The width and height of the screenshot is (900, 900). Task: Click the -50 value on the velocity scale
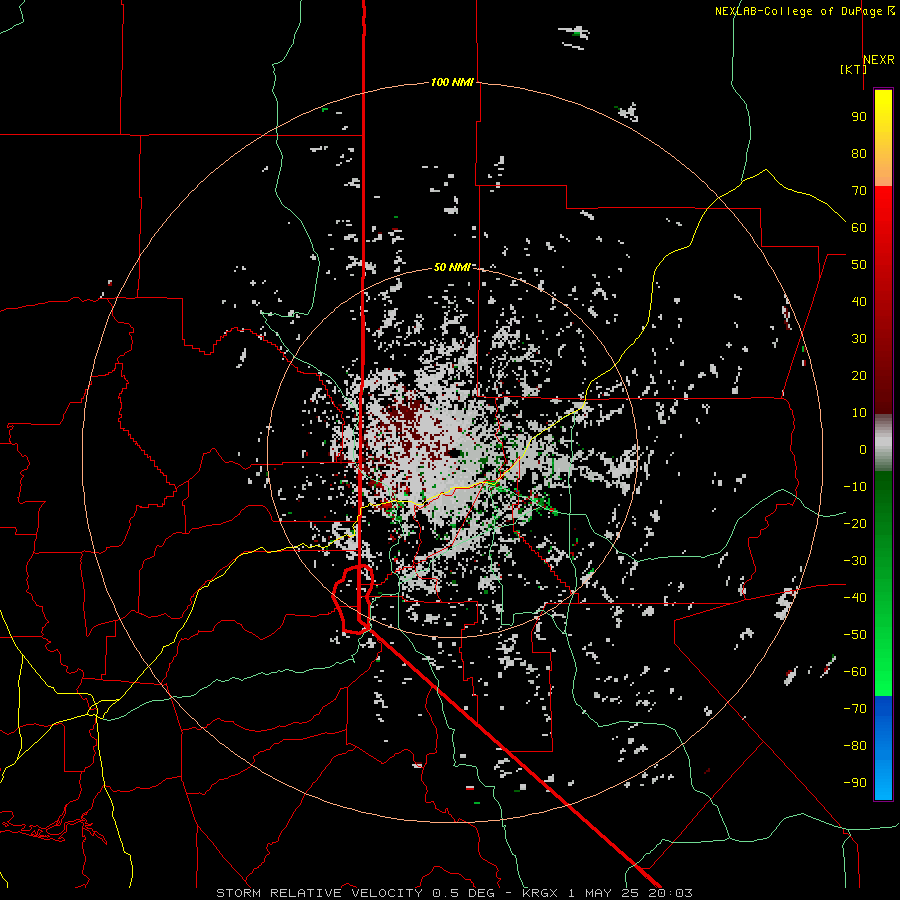855,635
